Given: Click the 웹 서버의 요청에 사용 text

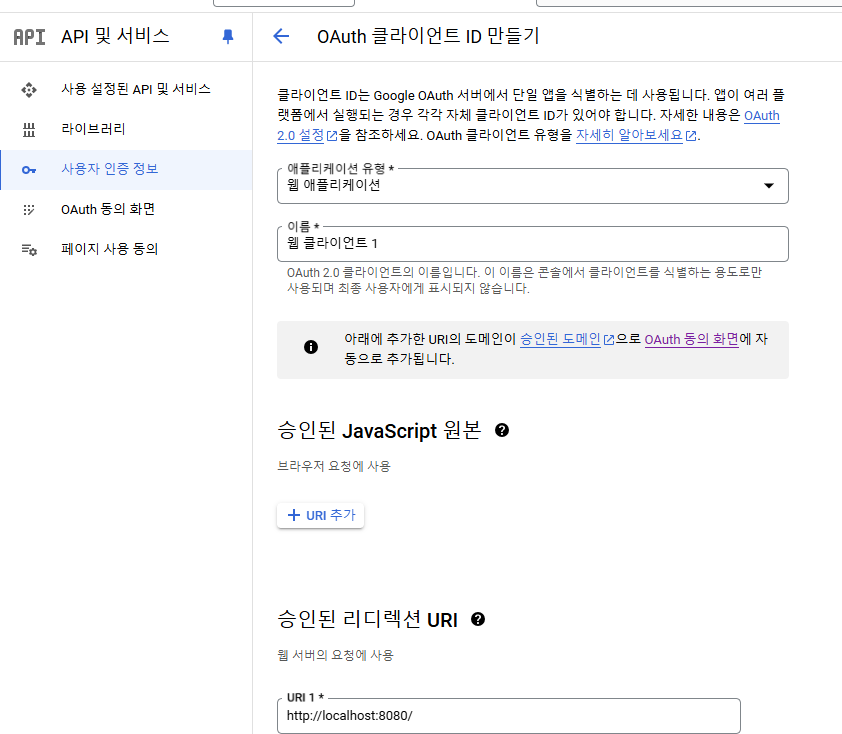Looking at the screenshot, I should pos(336,655).
